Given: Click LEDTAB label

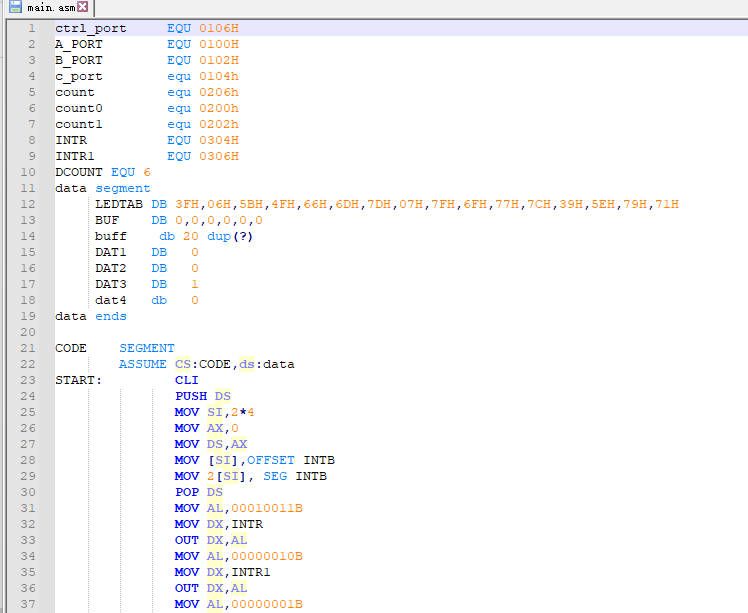Looking at the screenshot, I should coord(119,204).
